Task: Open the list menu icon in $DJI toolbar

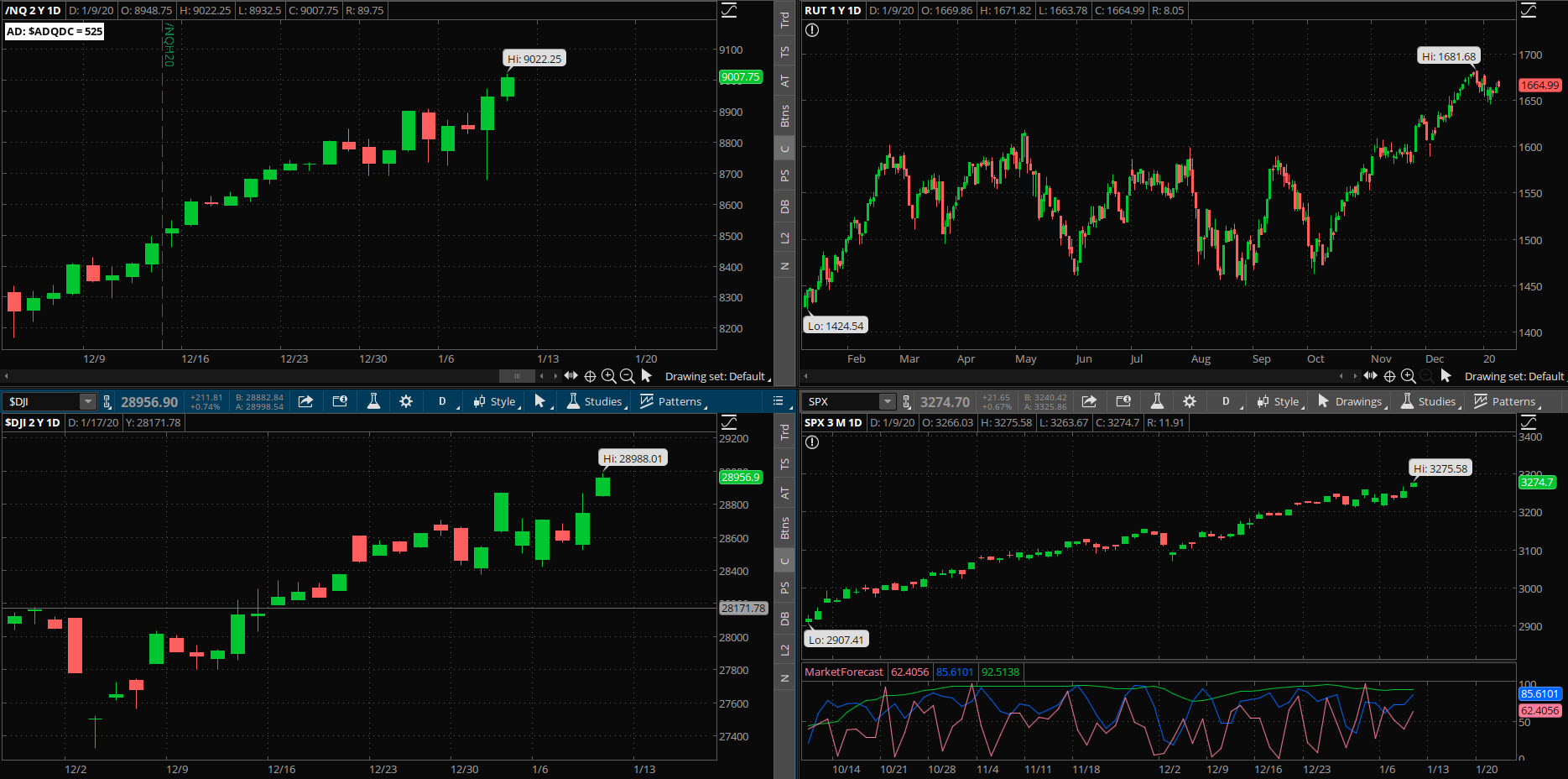Action: (778, 401)
